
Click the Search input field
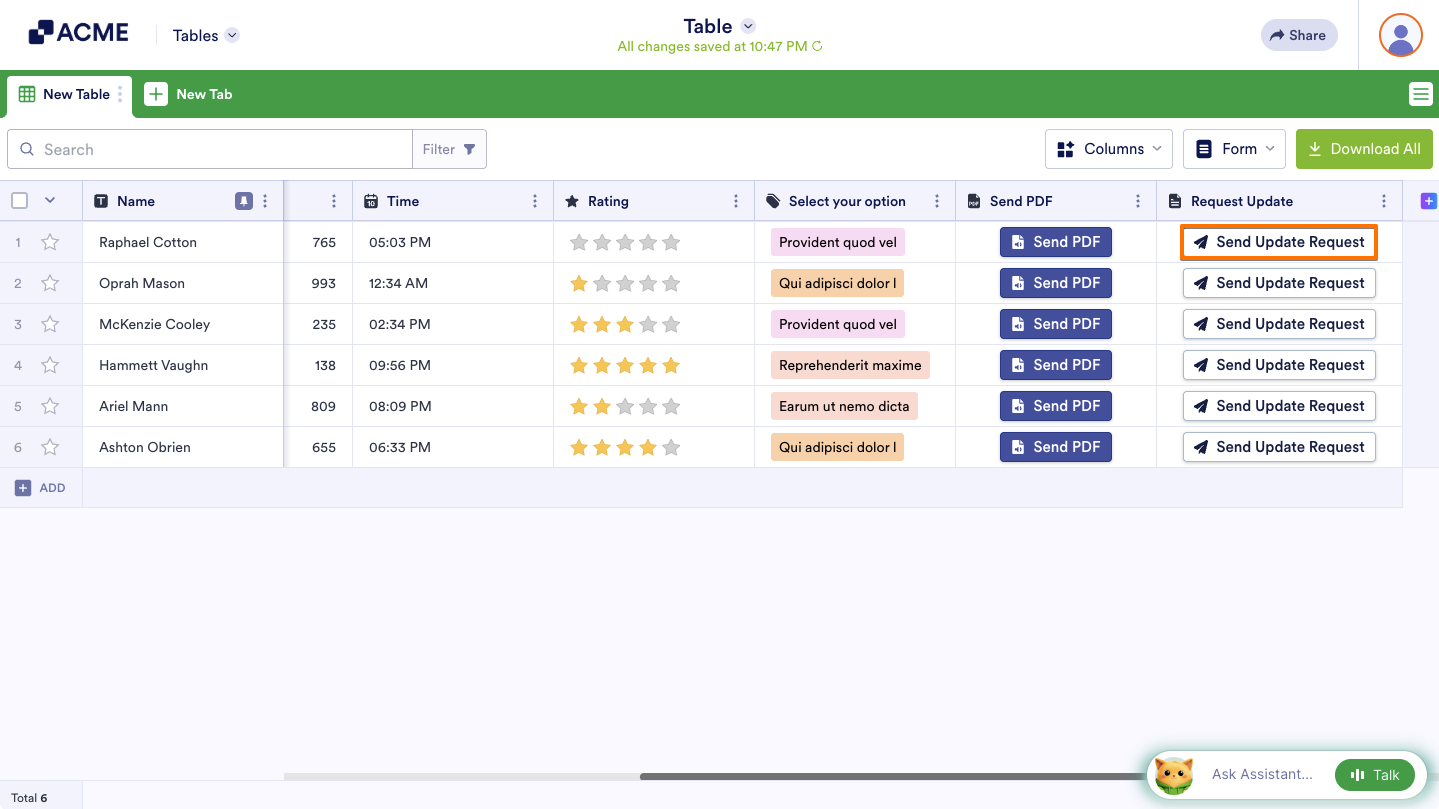coord(210,149)
